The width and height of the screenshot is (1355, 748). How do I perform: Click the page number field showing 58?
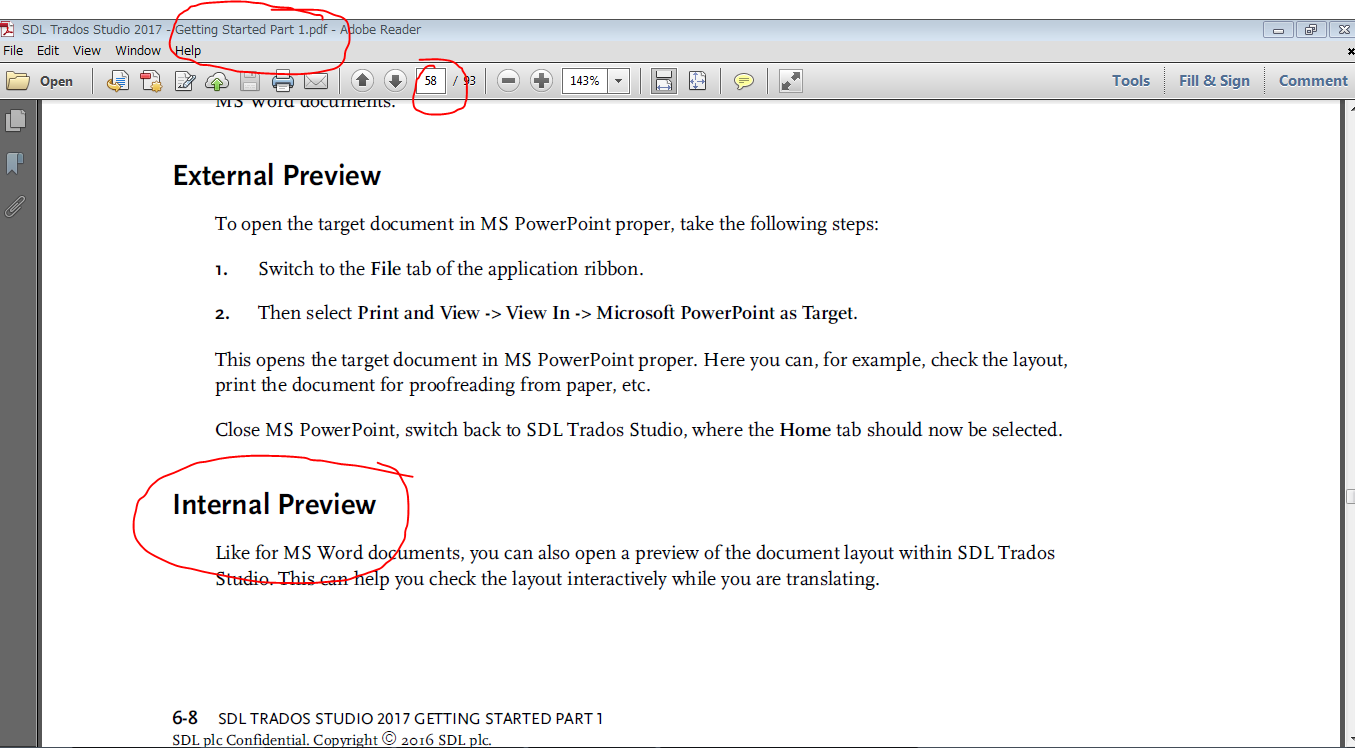(431, 81)
